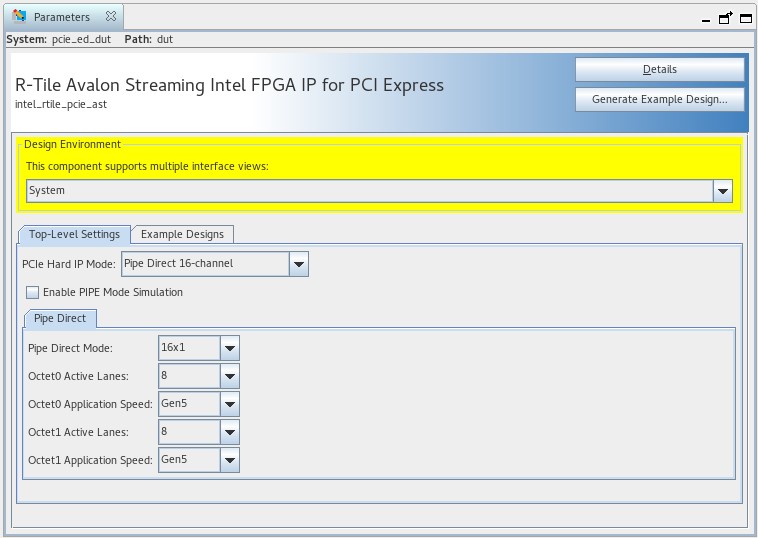Minimize the Parameters panel
758x538 pixels.
pos(707,18)
